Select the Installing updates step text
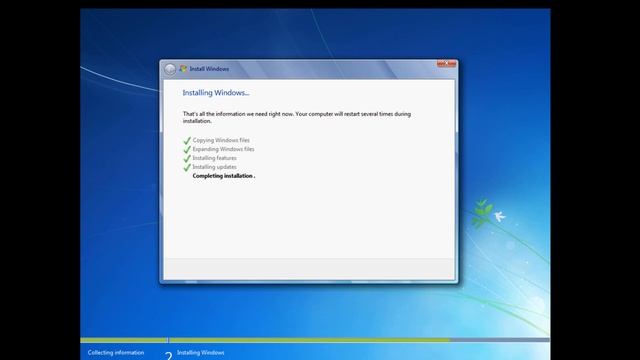Viewport: 640px width, 360px height. pyautogui.click(x=214, y=167)
